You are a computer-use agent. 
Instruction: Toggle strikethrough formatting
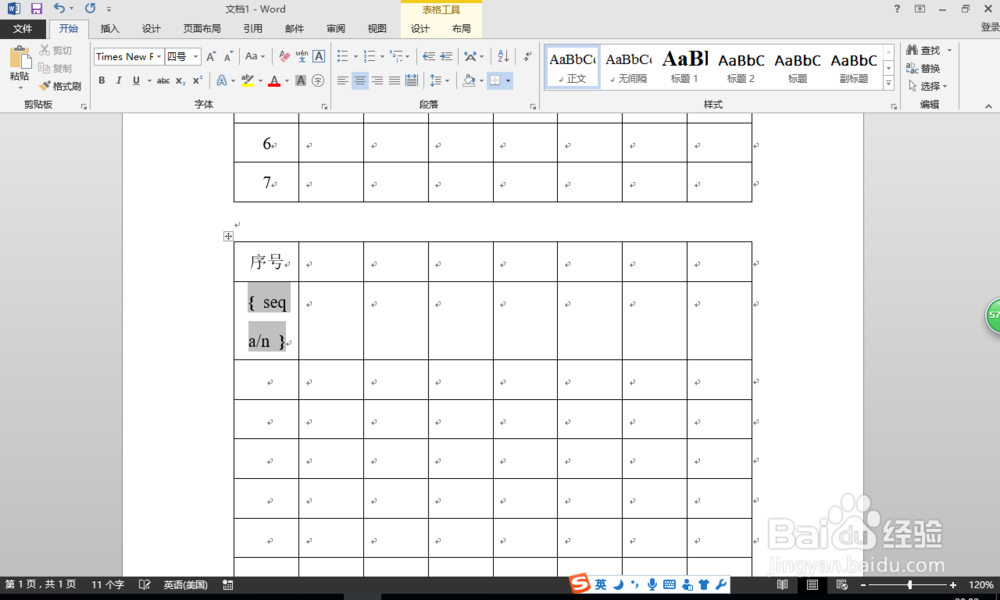pyautogui.click(x=164, y=80)
